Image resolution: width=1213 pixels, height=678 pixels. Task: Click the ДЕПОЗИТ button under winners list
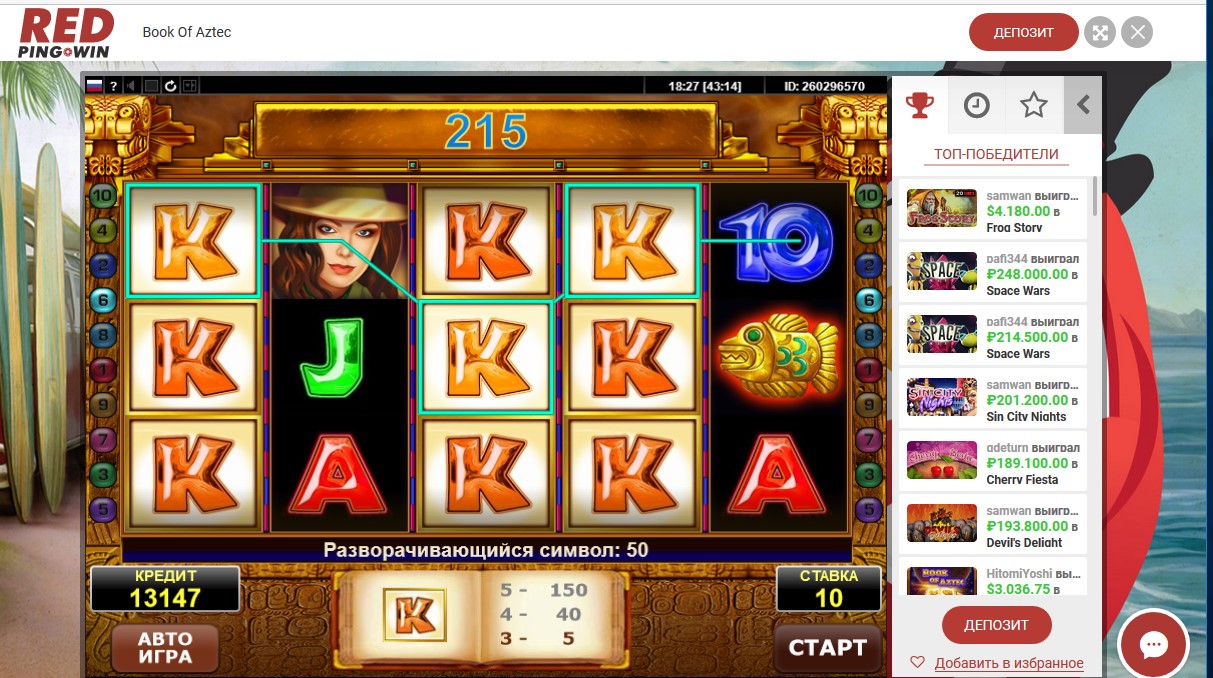tap(996, 625)
